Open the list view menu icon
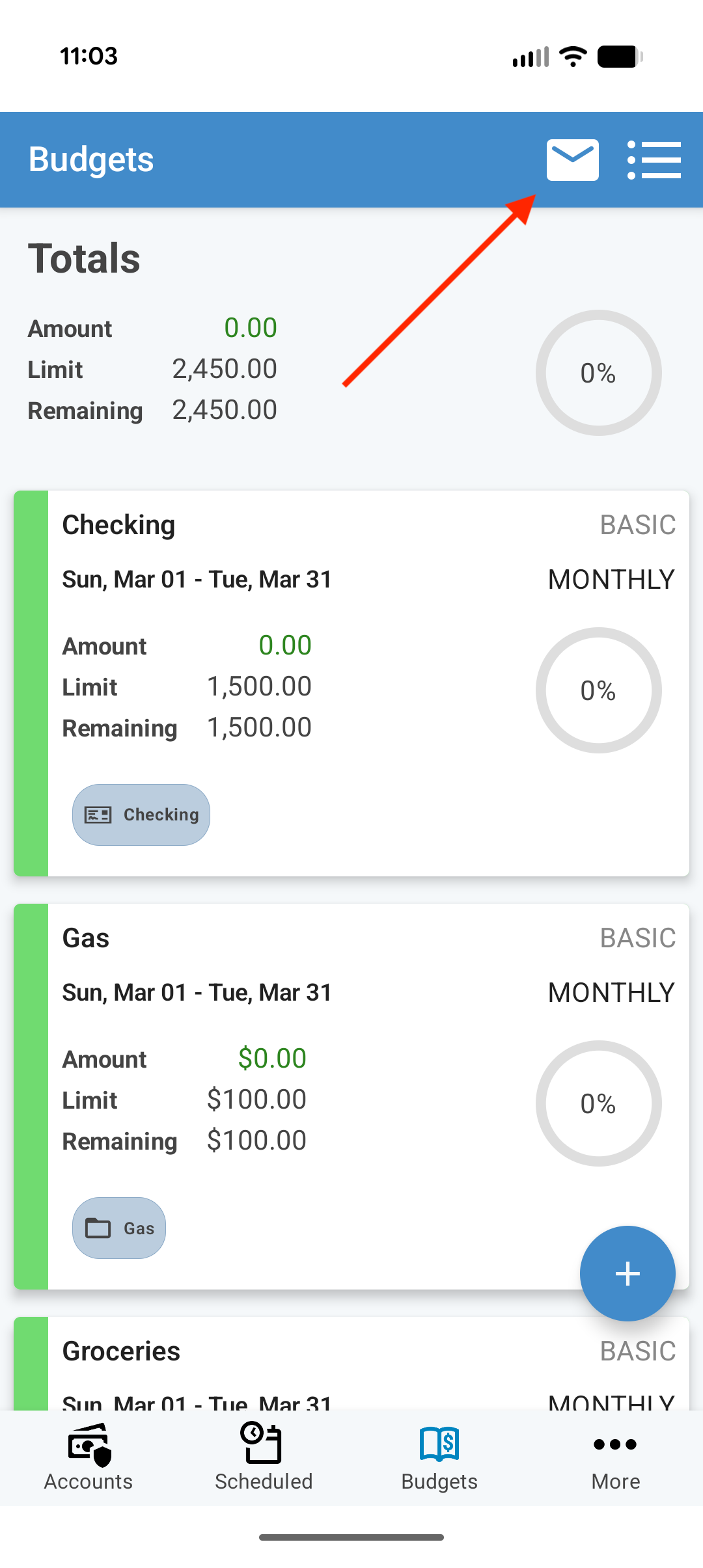Viewport: 703px width, 1568px height. (654, 159)
